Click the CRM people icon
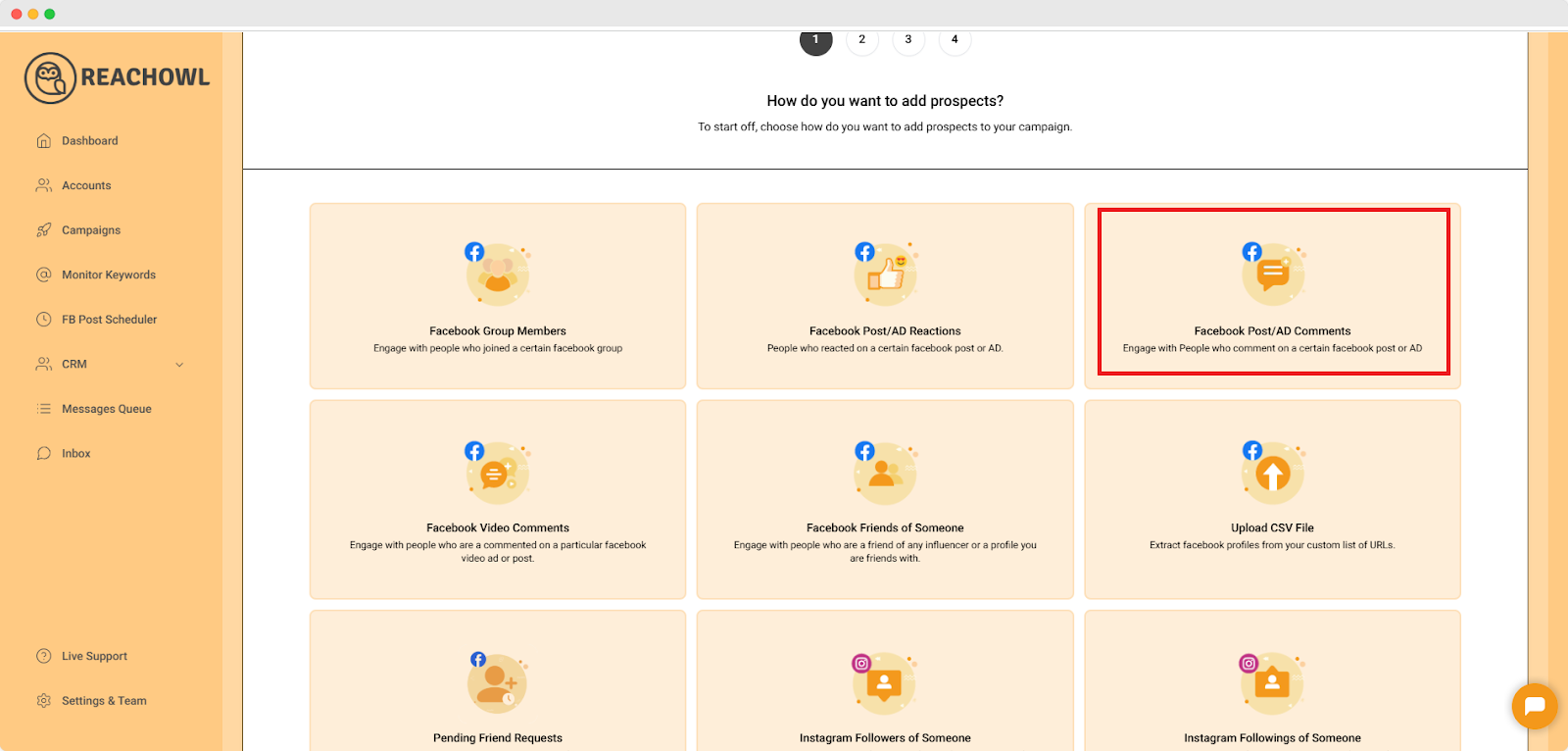The height and width of the screenshot is (751, 1568). click(x=44, y=364)
